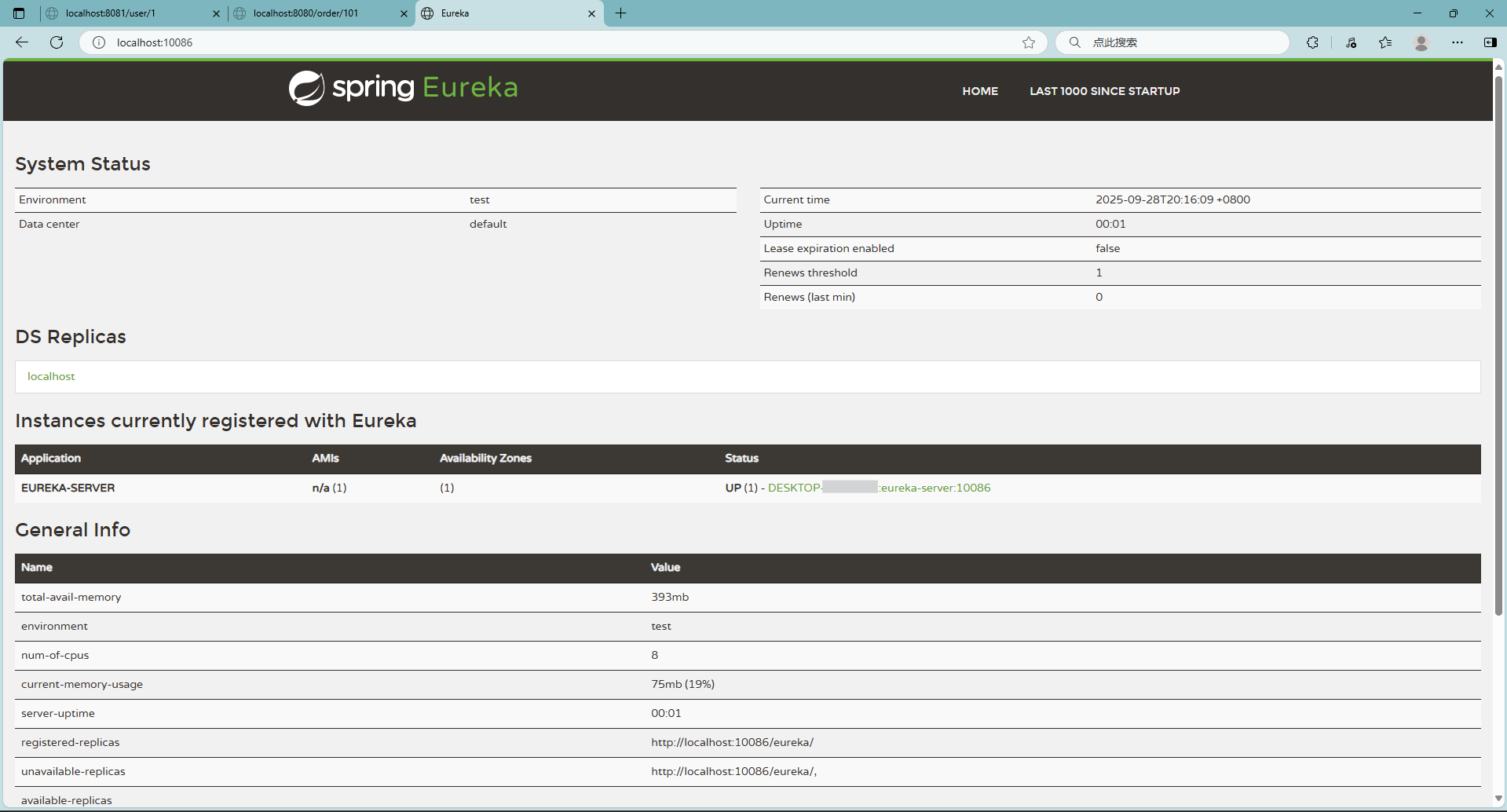1507x812 pixels.
Task: Click current-memory-usage value 75mb (19%)
Action: click(682, 684)
